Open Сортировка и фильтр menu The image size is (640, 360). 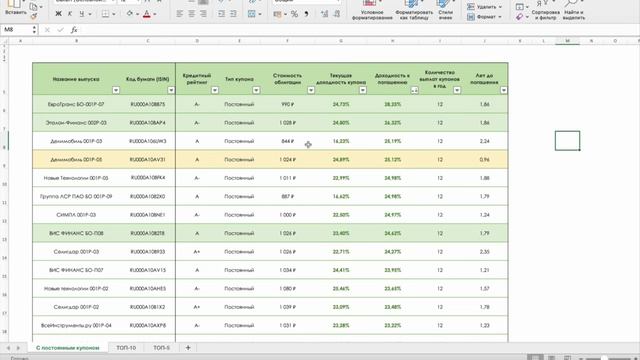(x=545, y=10)
